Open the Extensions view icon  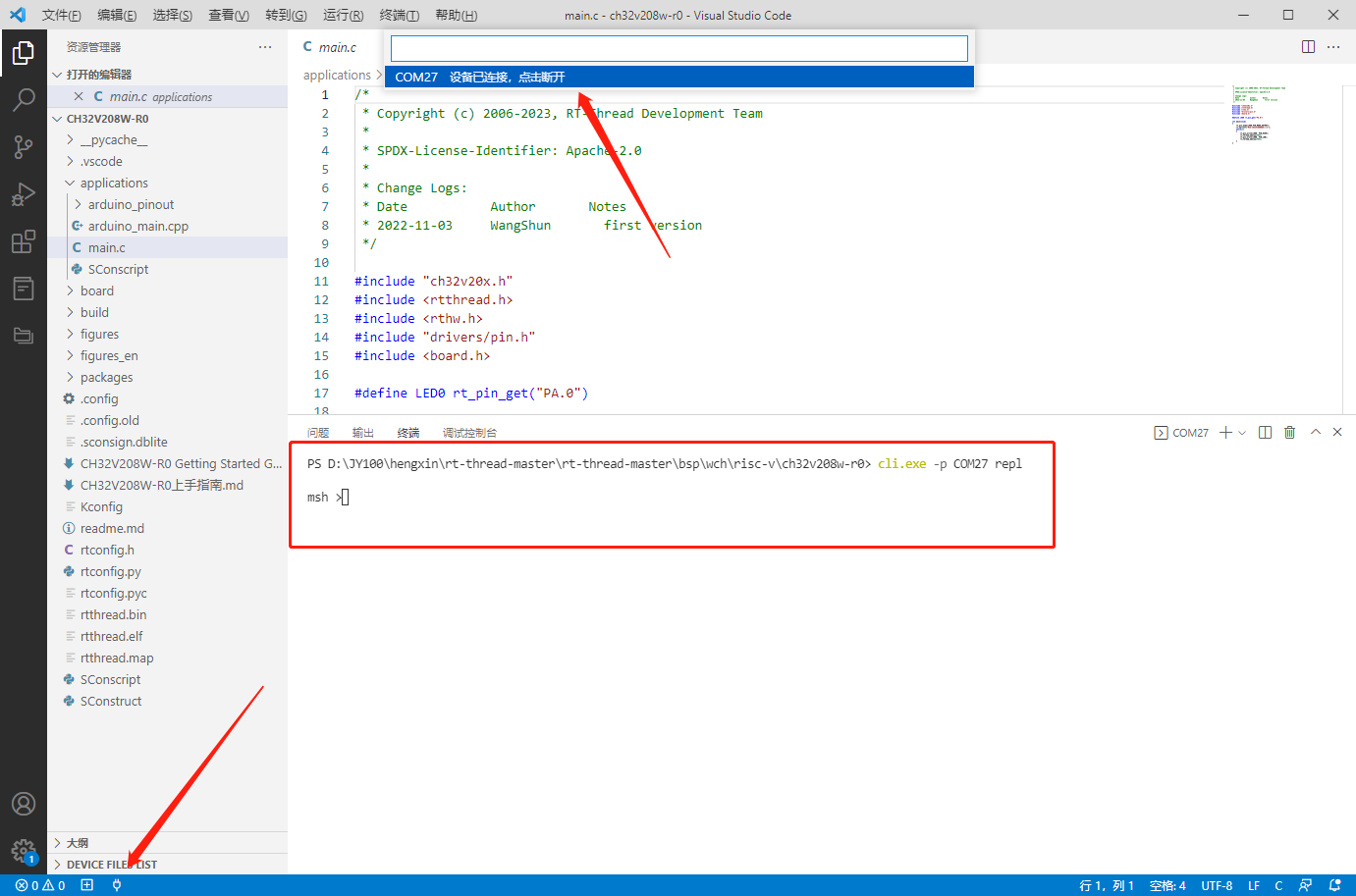point(24,241)
